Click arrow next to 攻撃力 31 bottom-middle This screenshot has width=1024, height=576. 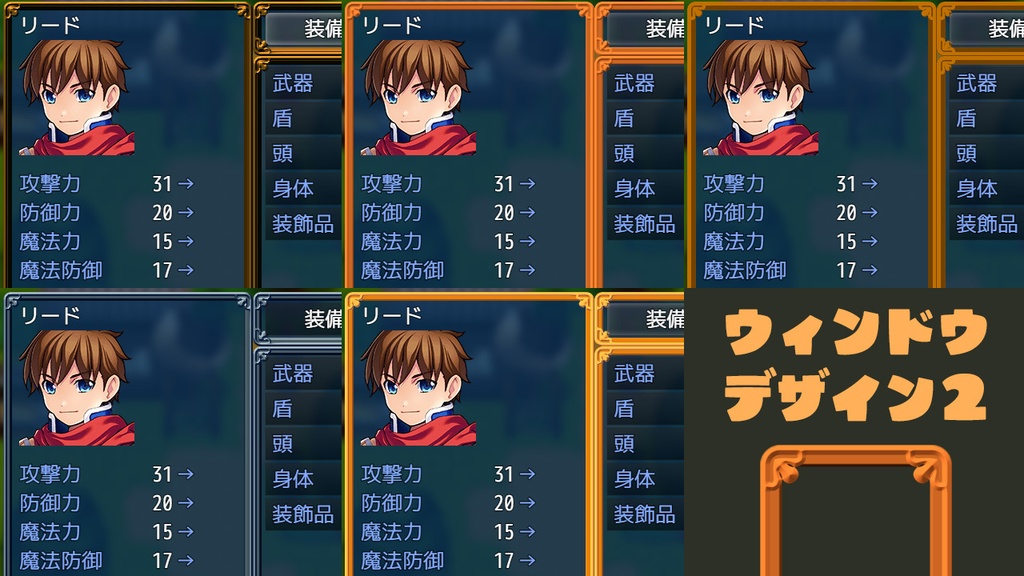pos(528,473)
